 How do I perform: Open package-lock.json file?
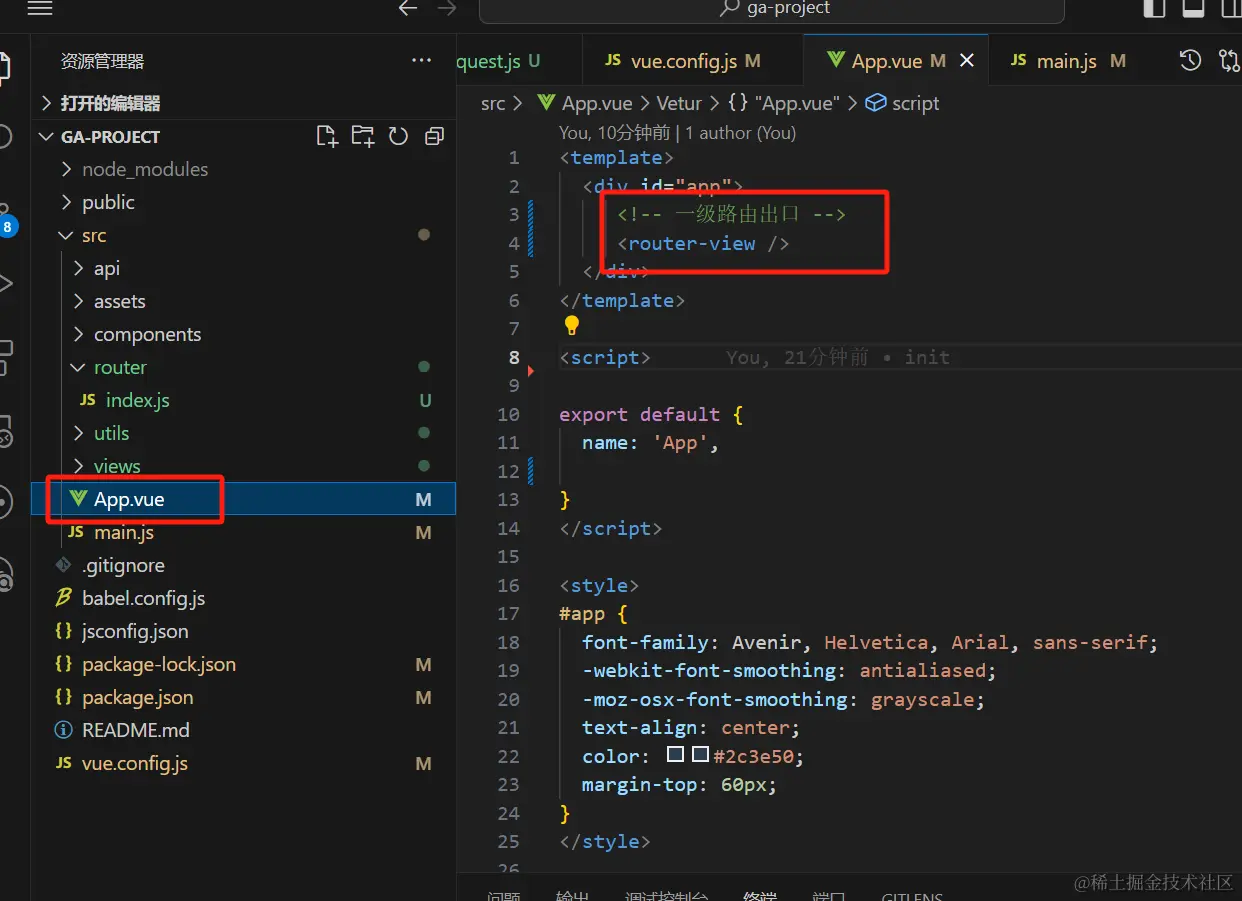(x=159, y=664)
